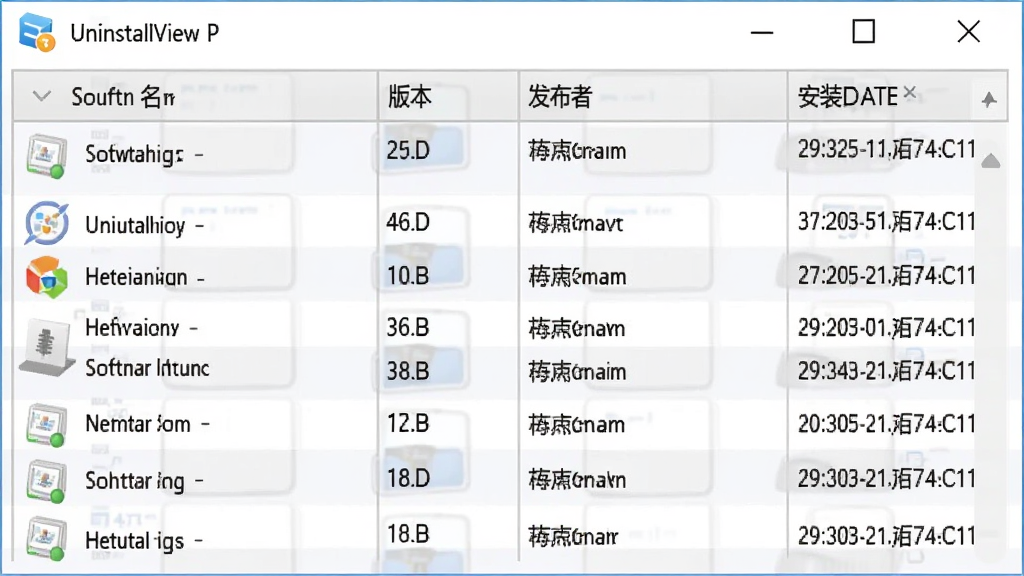Select the Heteianiıqn colorful cube icon
Image resolution: width=1024 pixels, height=576 pixels.
coord(46,277)
